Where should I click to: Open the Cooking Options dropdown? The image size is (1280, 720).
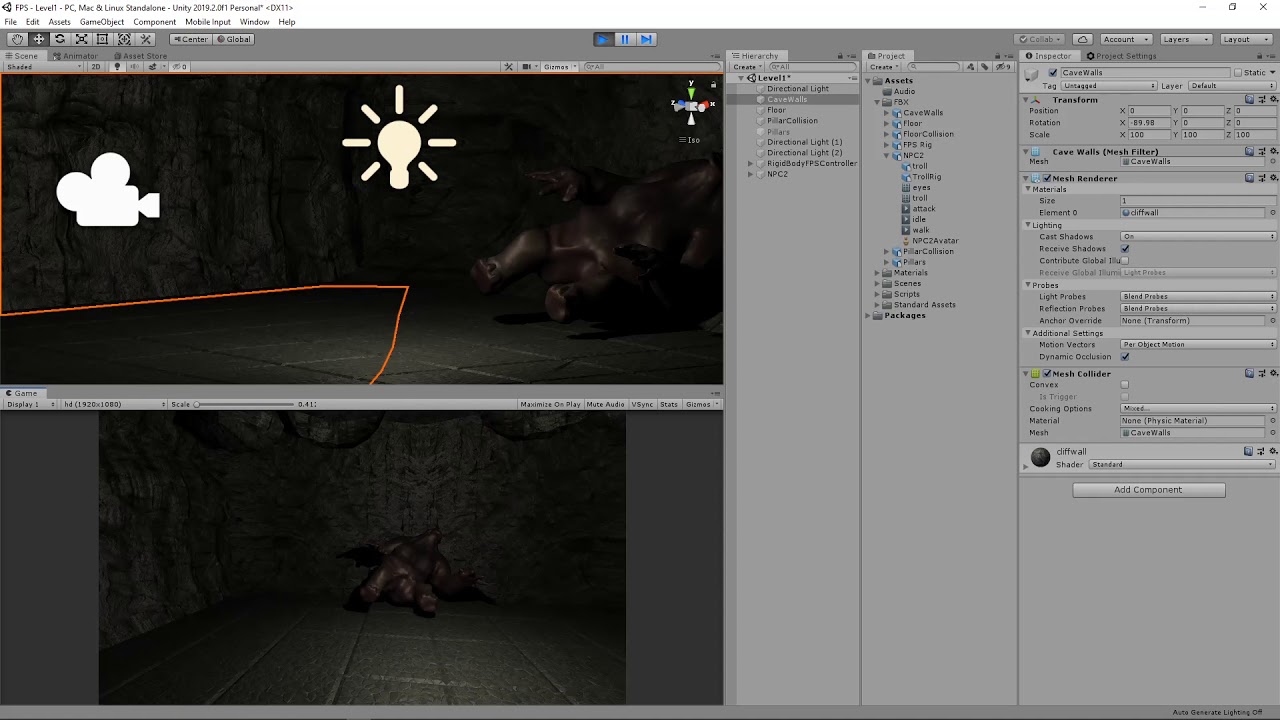coord(1199,409)
